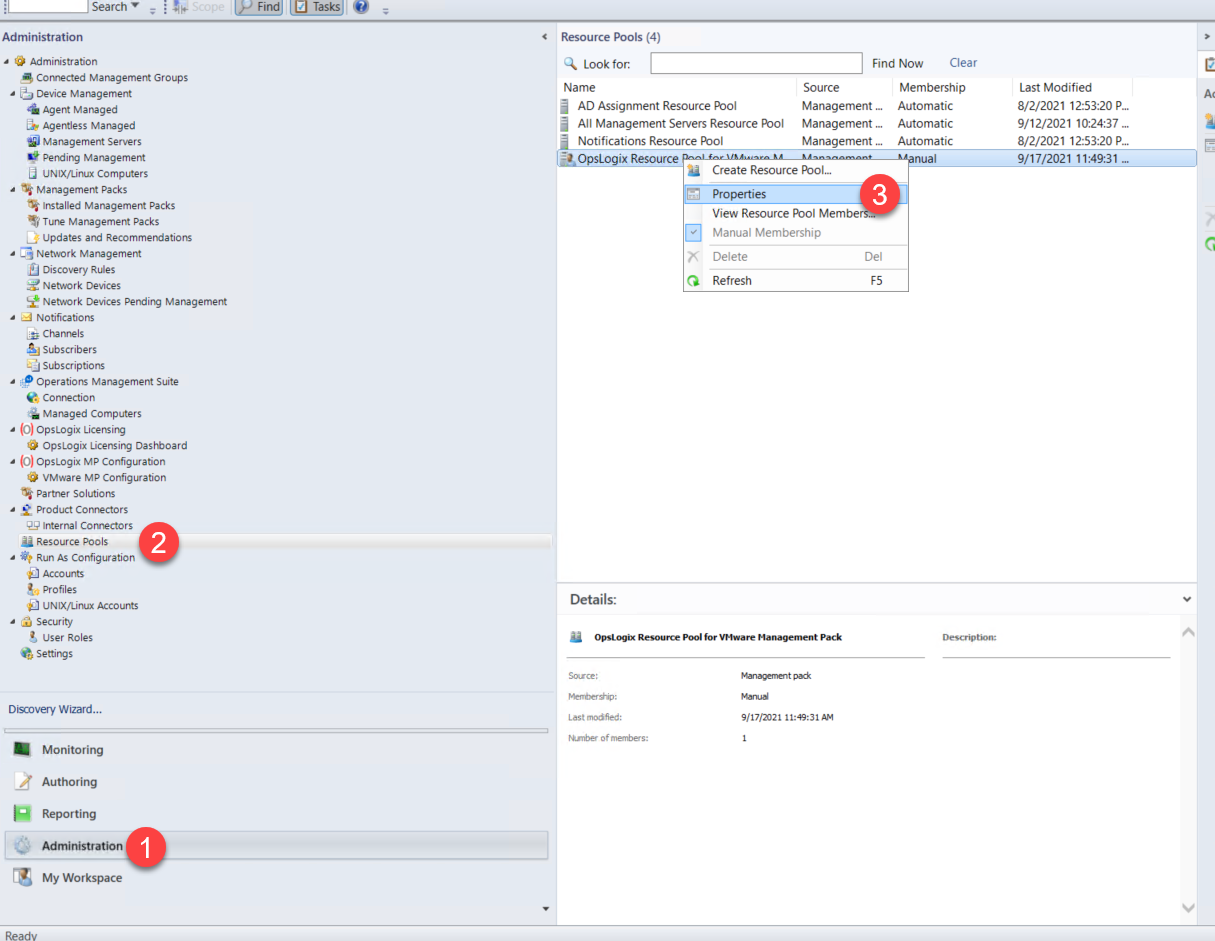The height and width of the screenshot is (941, 1215).
Task: Click the UNIX/Linux Accounts node icon
Action: pos(34,606)
